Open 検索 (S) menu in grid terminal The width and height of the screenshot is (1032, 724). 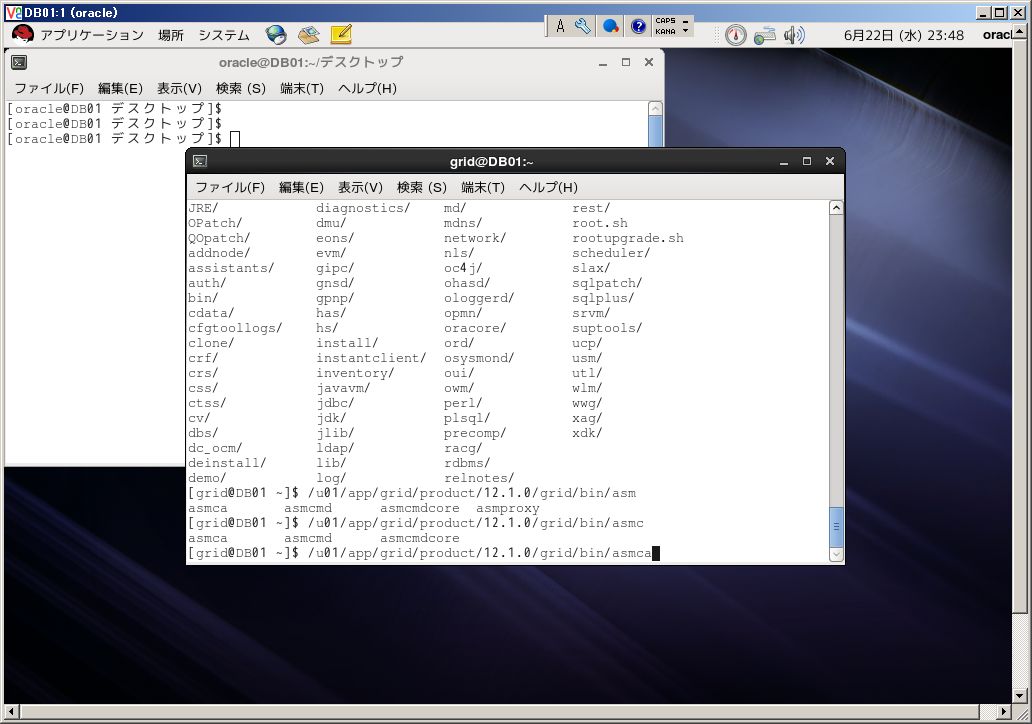coord(421,188)
